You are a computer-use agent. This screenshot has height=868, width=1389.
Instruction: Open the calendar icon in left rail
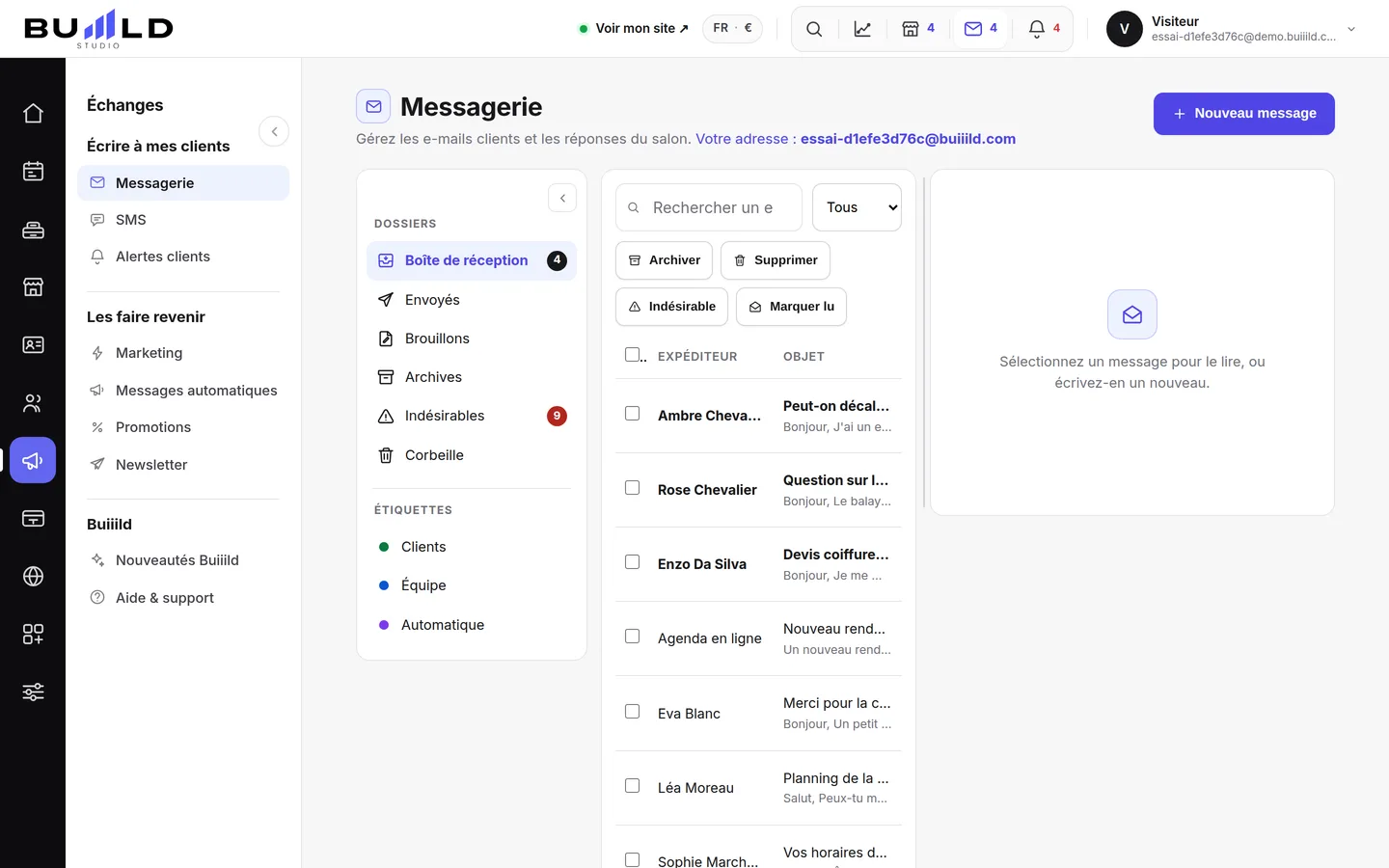pos(33,172)
